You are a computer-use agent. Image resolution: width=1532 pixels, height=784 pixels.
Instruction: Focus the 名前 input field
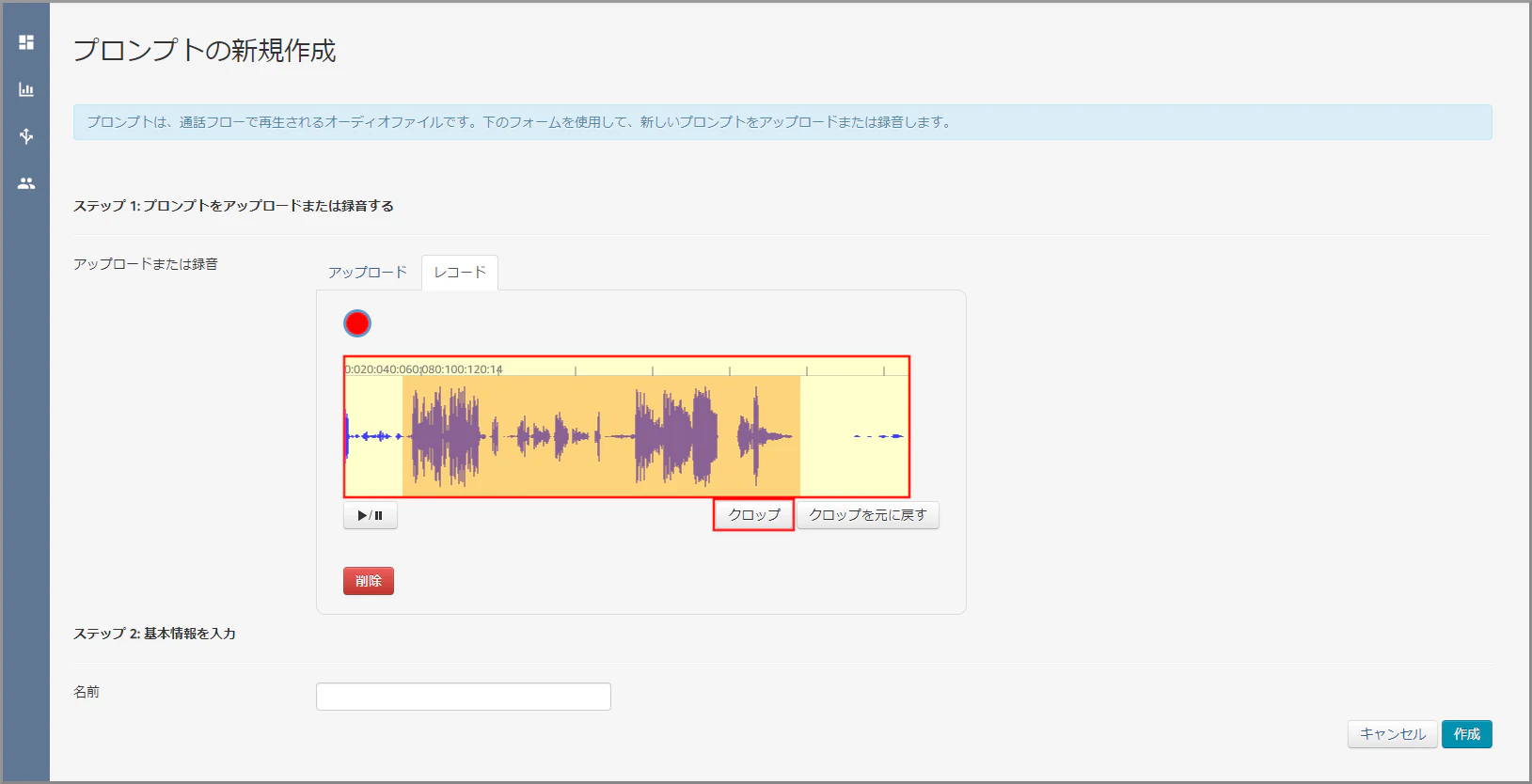[x=464, y=697]
